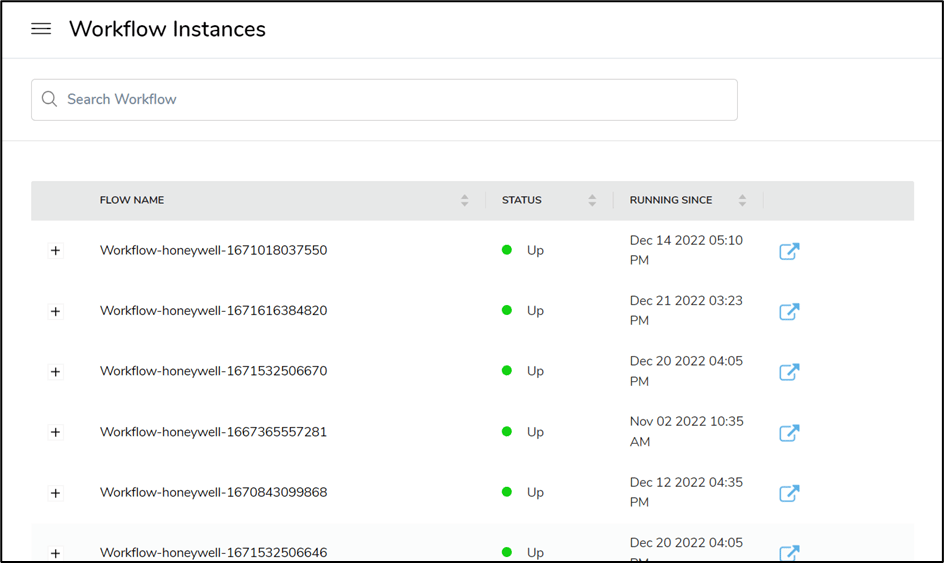Viewport: 944px width, 563px height.
Task: Click the STATUS column header
Action: tap(521, 200)
